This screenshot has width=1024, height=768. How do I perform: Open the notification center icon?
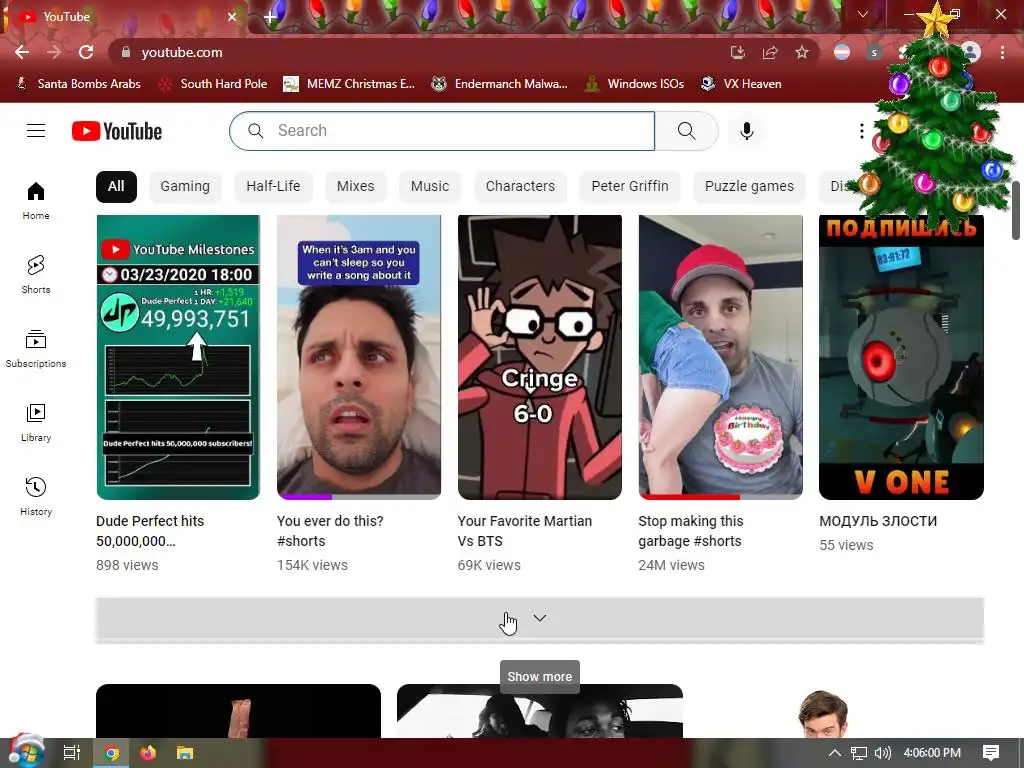coord(991,753)
